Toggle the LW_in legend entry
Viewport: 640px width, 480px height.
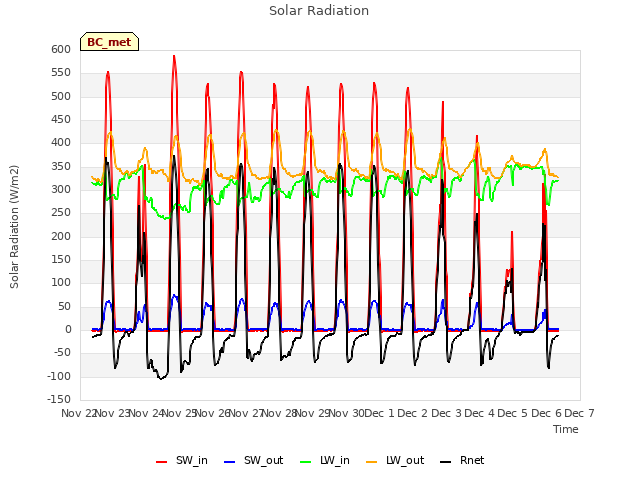[324, 460]
